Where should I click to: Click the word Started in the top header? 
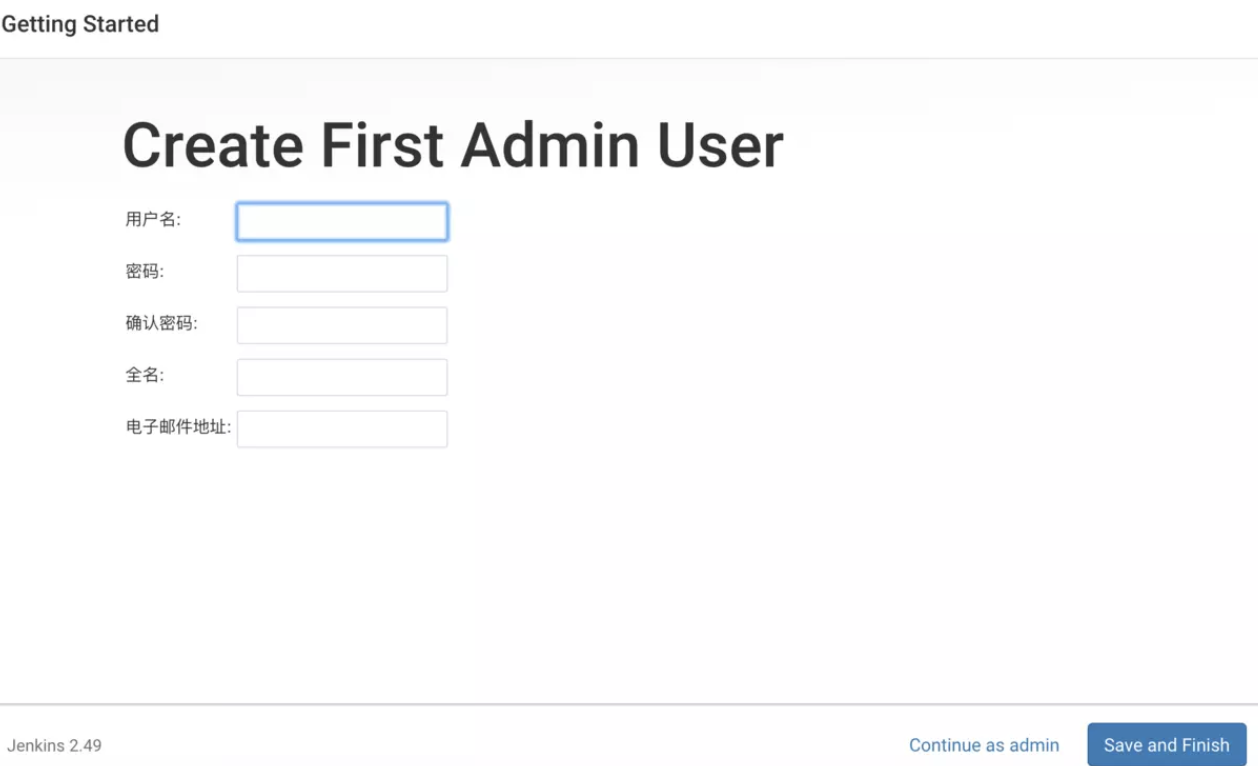point(120,24)
